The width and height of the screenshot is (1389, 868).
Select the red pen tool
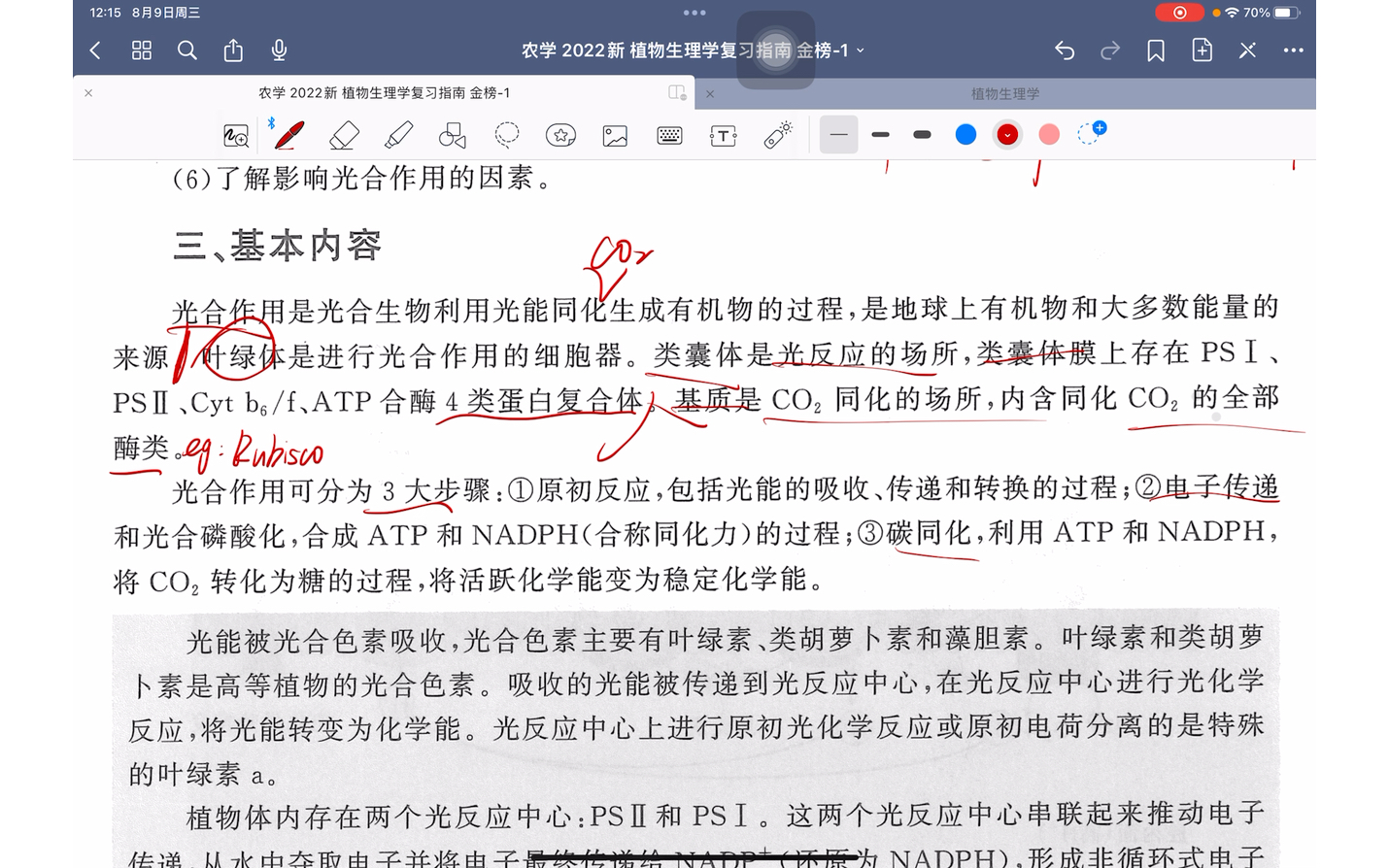pyautogui.click(x=288, y=135)
